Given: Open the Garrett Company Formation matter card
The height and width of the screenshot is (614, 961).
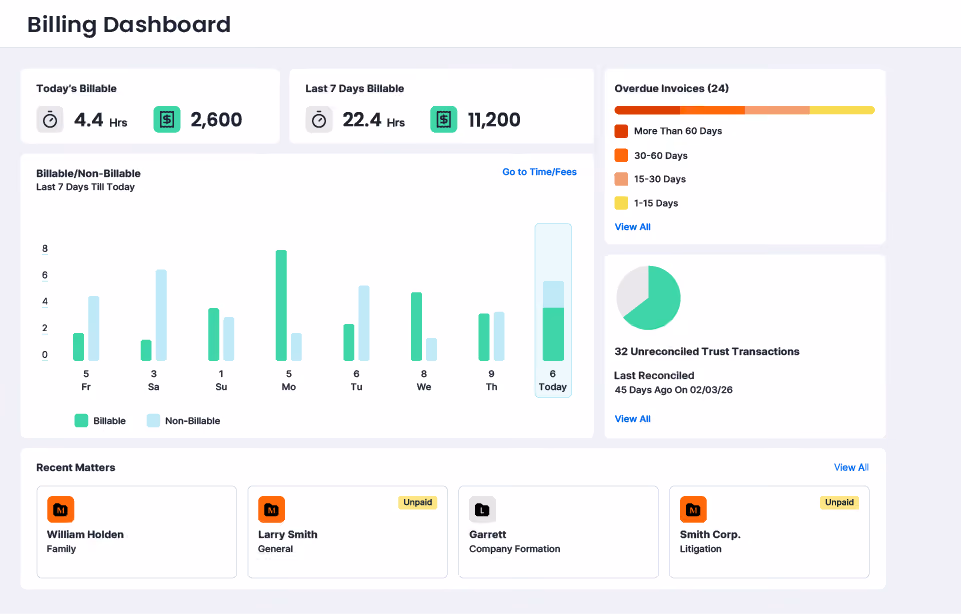Looking at the screenshot, I should click(x=558, y=532).
